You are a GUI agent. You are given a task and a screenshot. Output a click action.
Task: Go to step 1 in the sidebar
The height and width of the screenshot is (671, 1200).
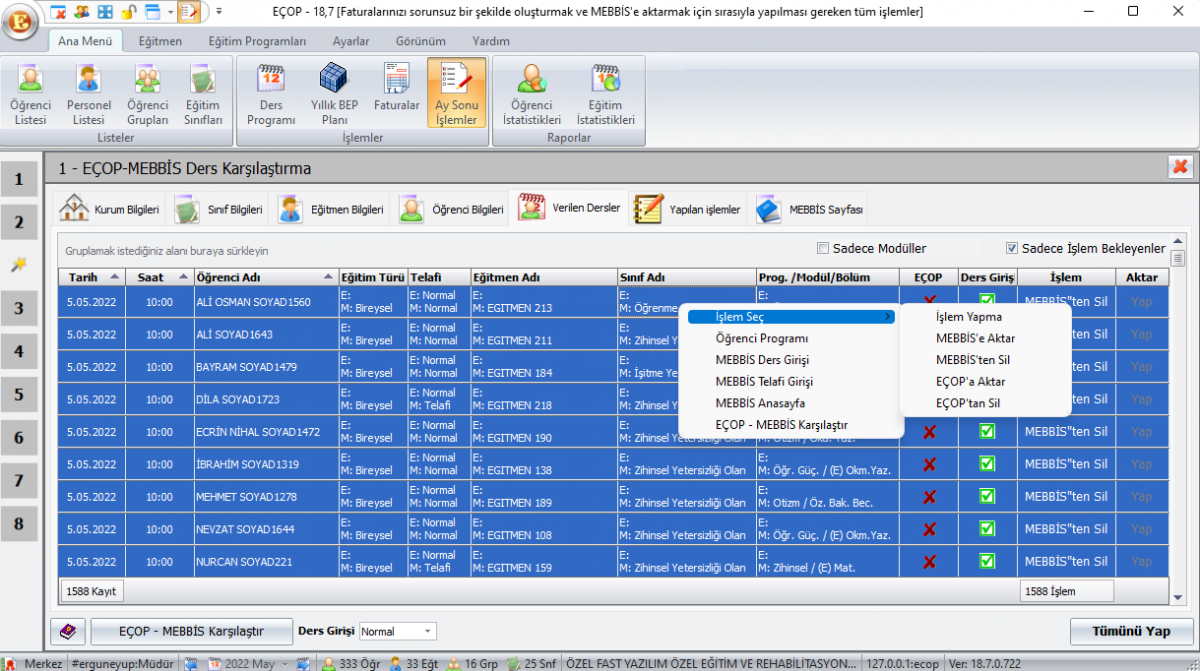pos(19,180)
